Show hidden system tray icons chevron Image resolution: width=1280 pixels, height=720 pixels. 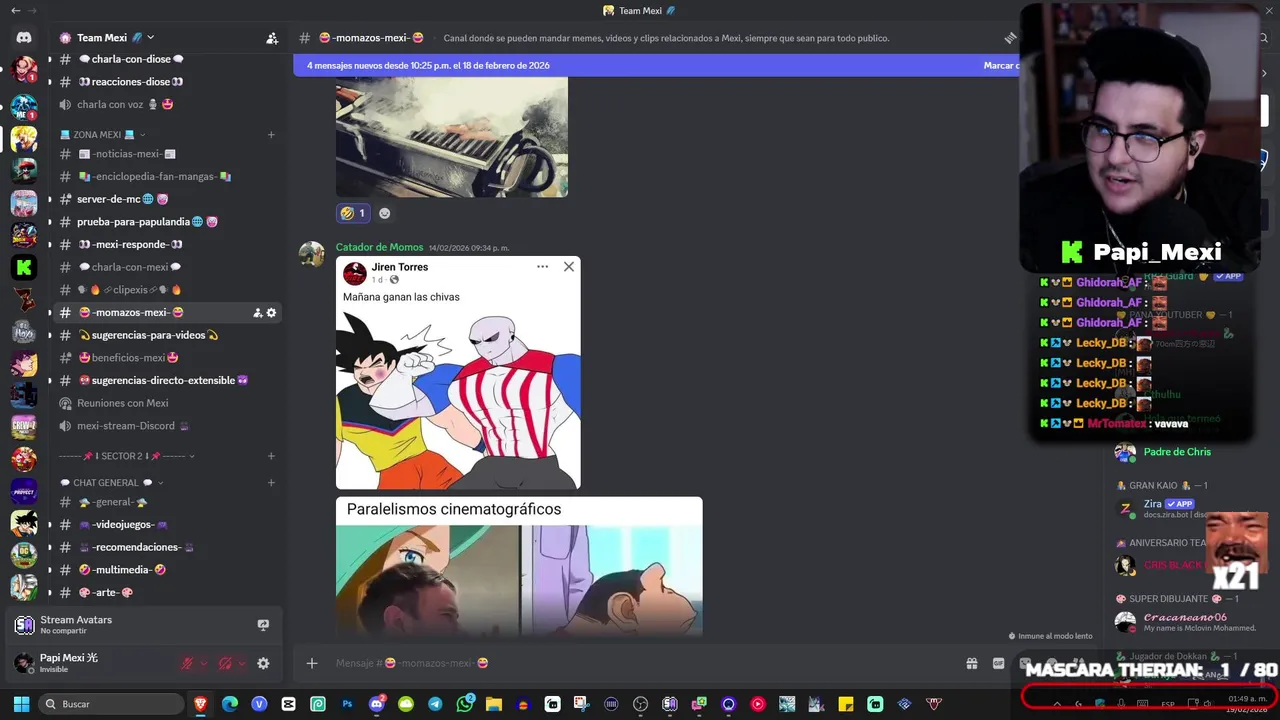[1057, 704]
